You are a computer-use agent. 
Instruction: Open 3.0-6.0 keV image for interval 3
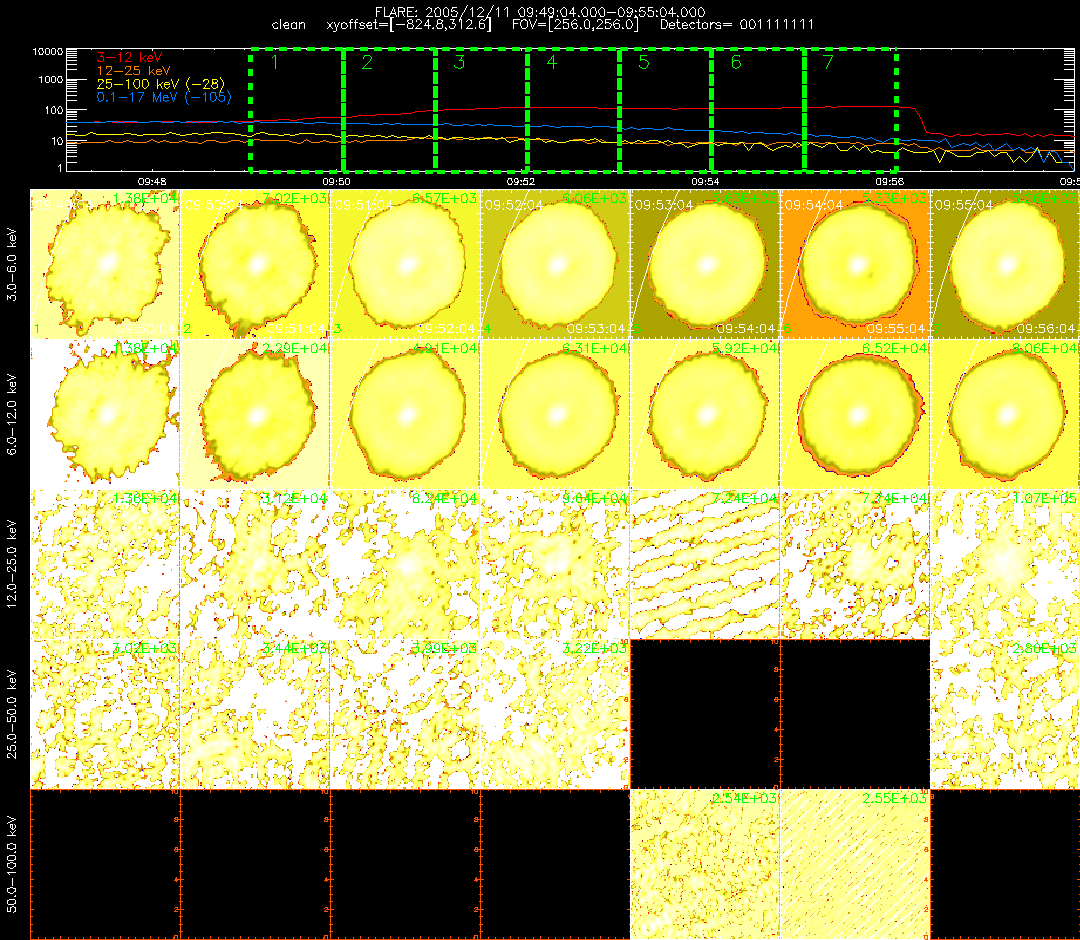[x=405, y=264]
